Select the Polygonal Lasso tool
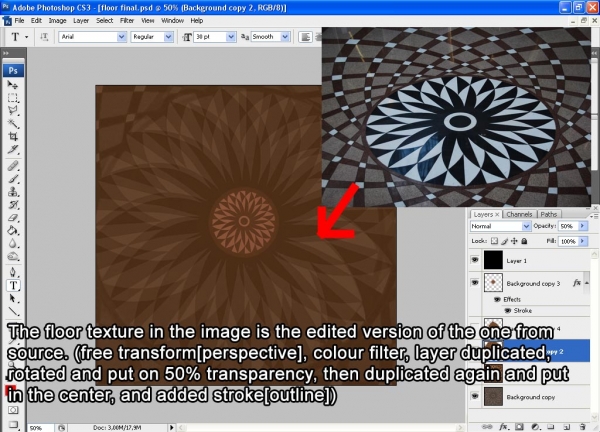 point(13,111)
